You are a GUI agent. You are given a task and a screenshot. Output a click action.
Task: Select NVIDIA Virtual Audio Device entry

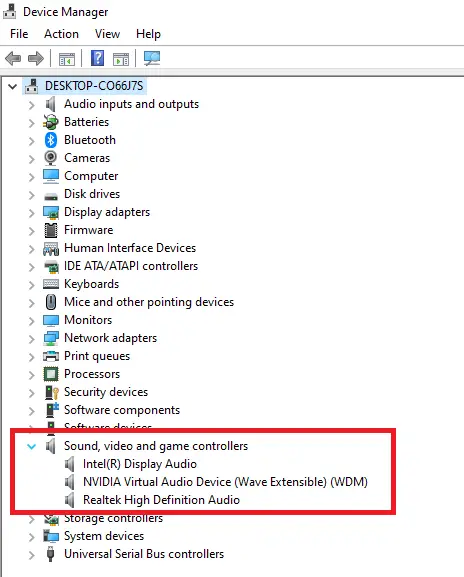225,482
